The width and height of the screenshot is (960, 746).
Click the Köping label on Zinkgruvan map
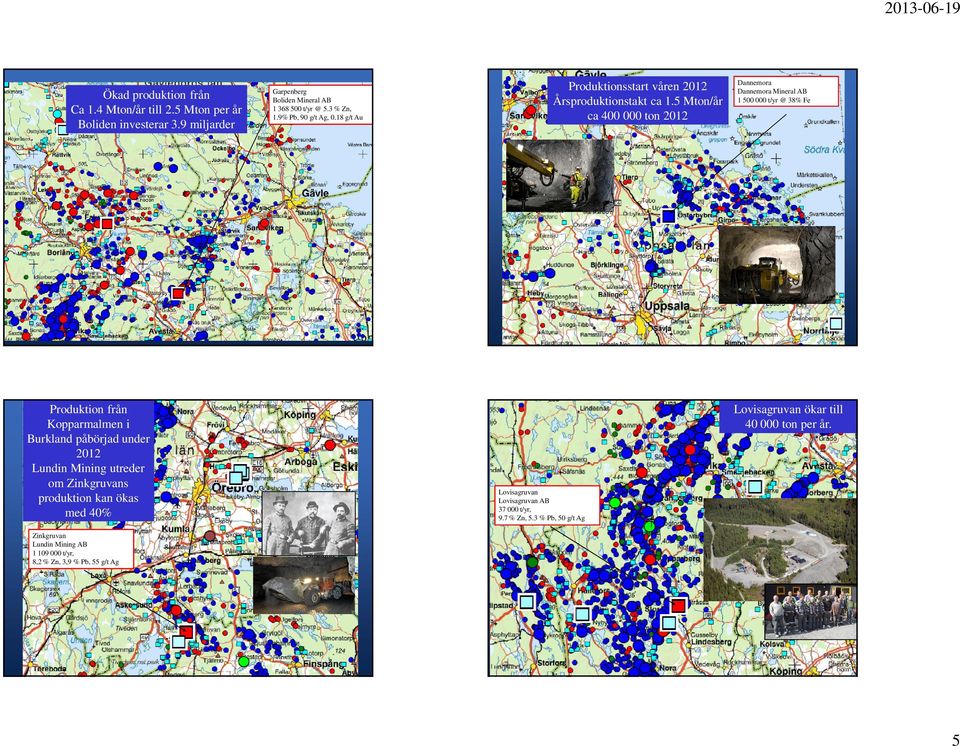(300, 415)
